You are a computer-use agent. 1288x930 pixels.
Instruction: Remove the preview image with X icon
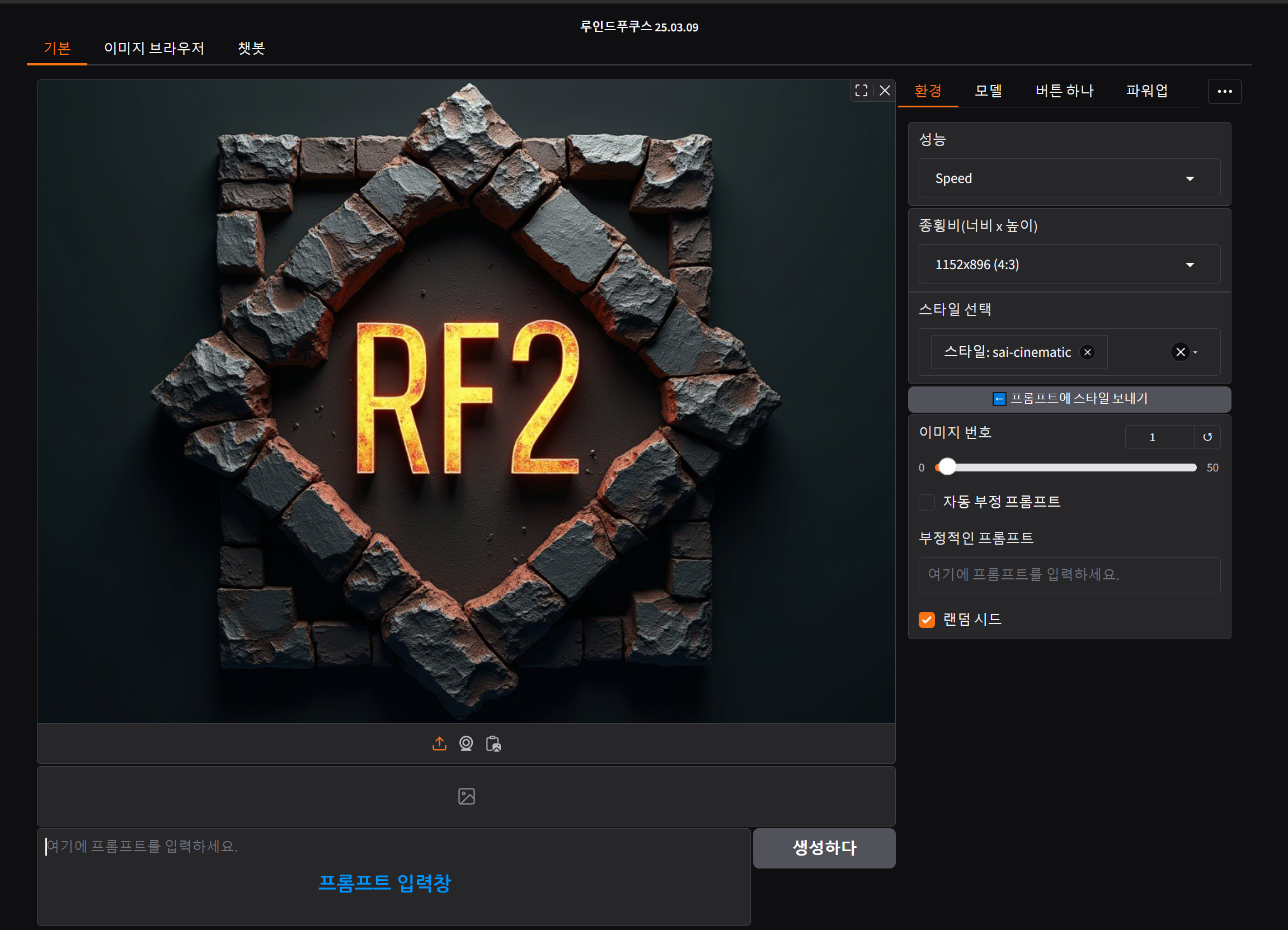point(885,90)
